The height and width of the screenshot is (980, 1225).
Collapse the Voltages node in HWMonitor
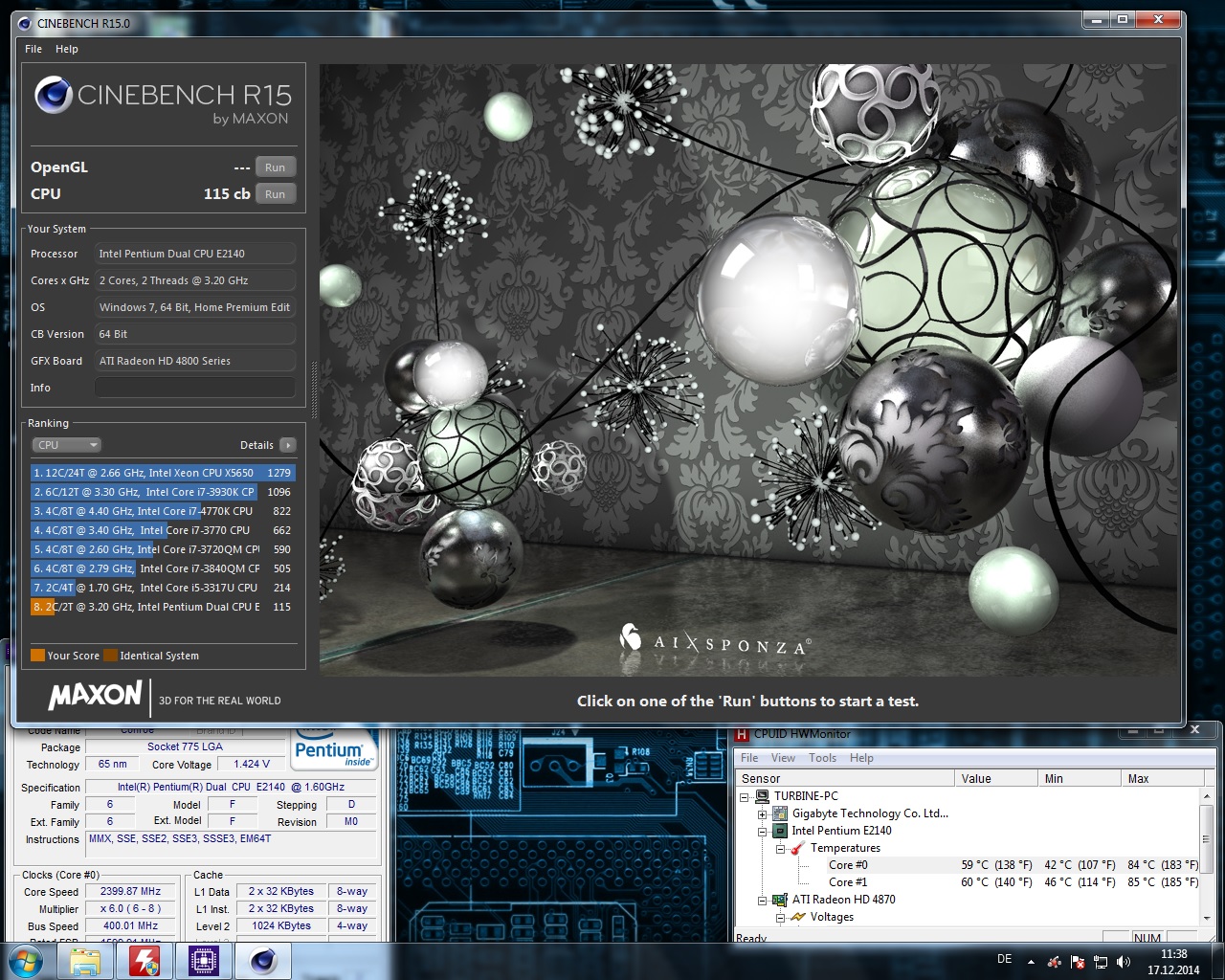(x=780, y=918)
